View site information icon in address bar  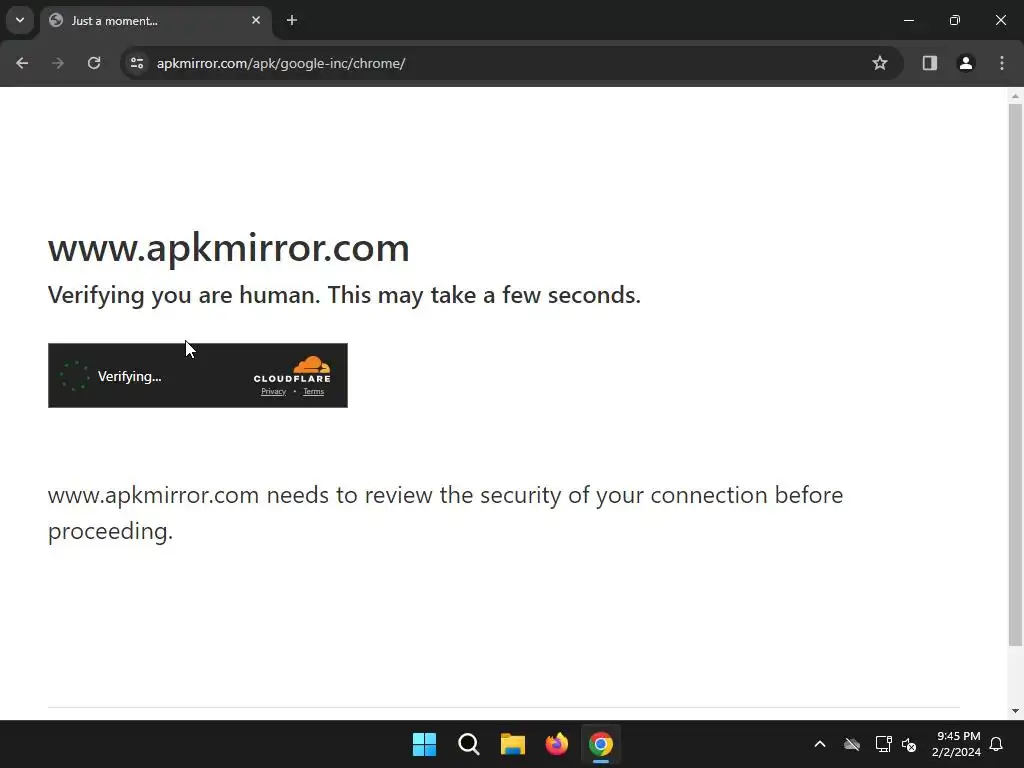point(137,63)
